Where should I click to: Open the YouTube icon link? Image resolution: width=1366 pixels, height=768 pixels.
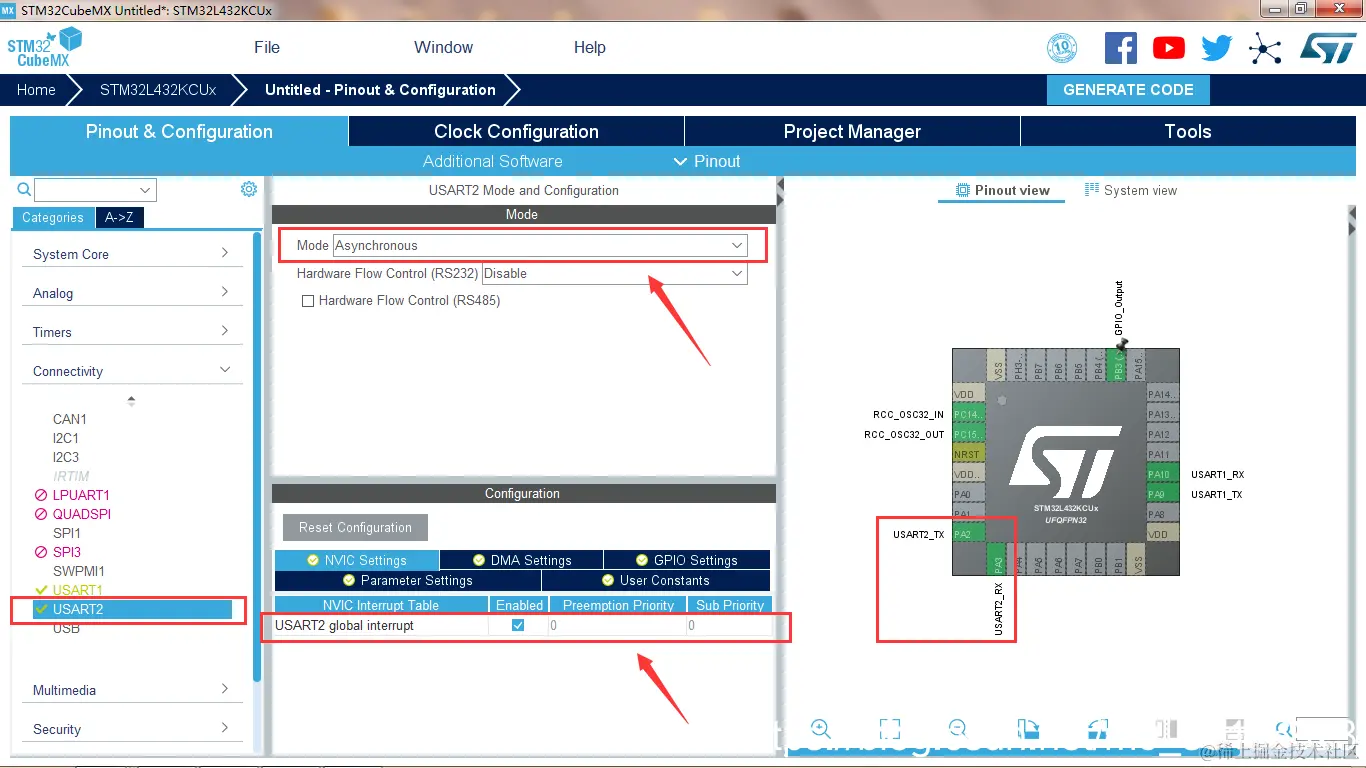[x=1168, y=48]
